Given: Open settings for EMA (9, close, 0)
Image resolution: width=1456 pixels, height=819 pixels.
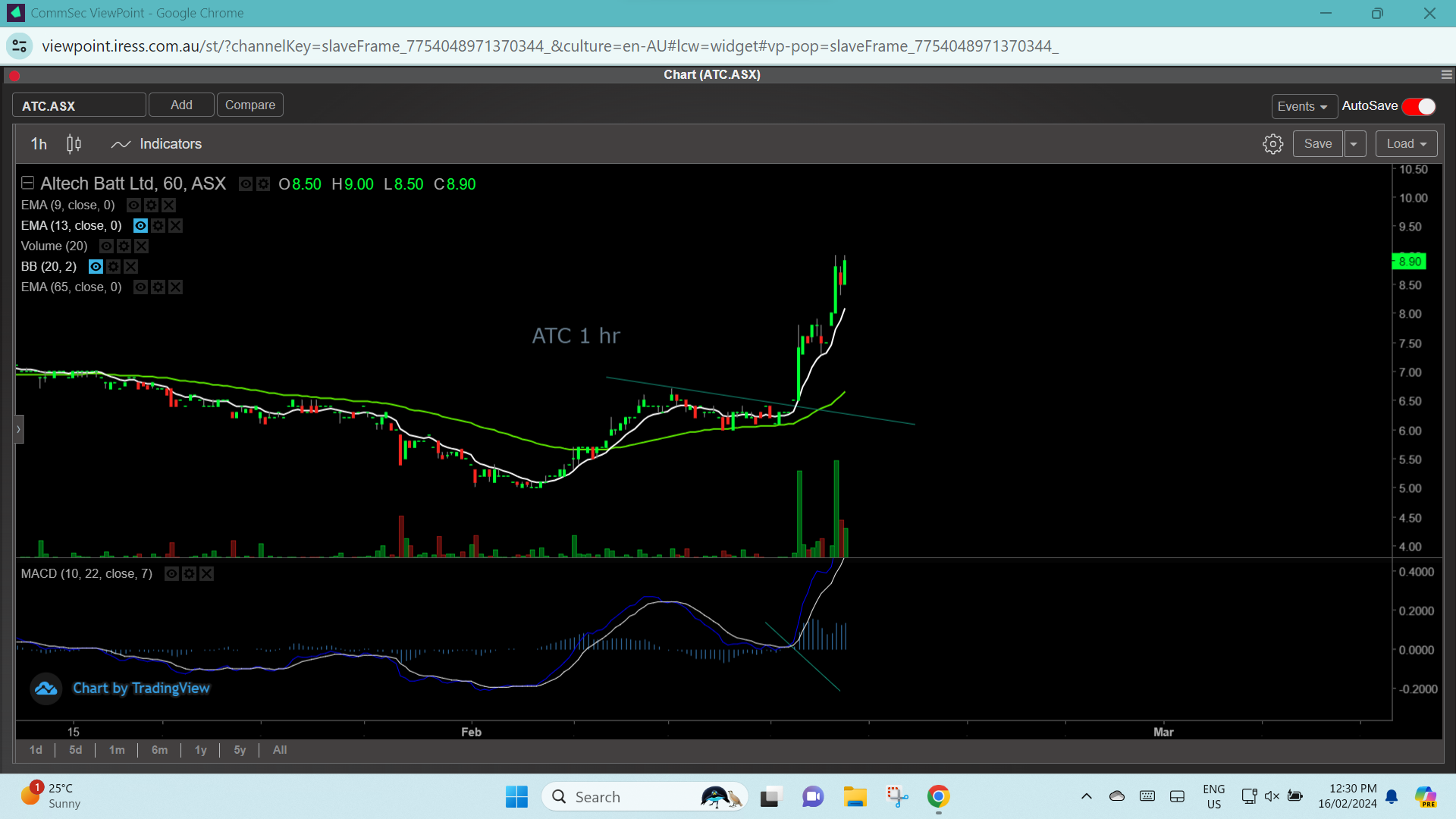Looking at the screenshot, I should pos(151,206).
